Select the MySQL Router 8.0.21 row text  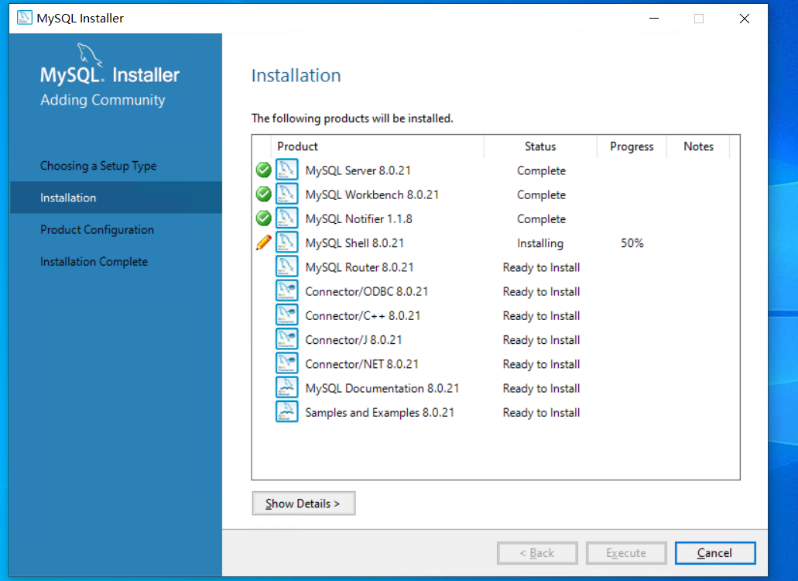click(359, 267)
